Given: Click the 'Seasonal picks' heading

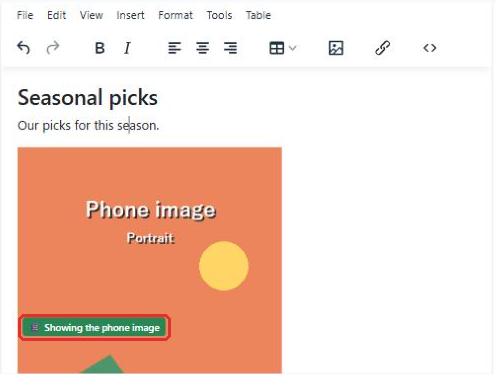Looking at the screenshot, I should (x=88, y=98).
